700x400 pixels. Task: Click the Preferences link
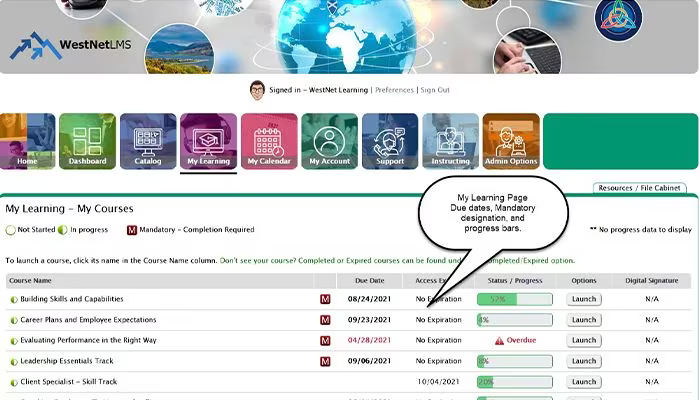(394, 90)
